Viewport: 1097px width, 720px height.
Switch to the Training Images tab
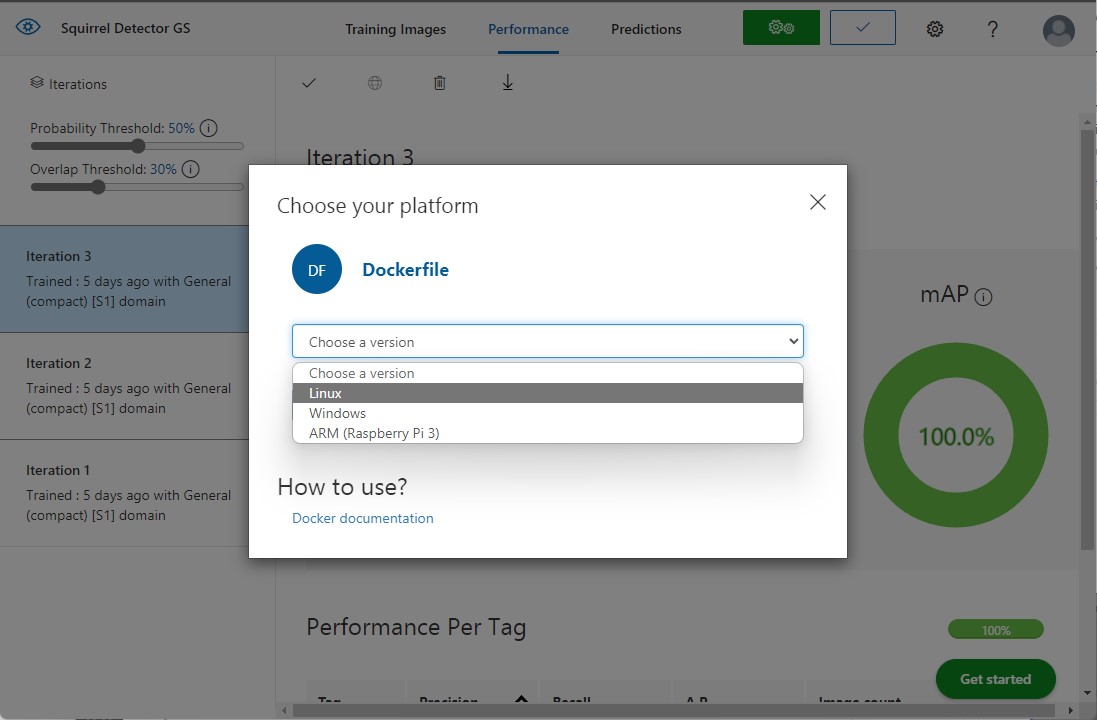(395, 29)
